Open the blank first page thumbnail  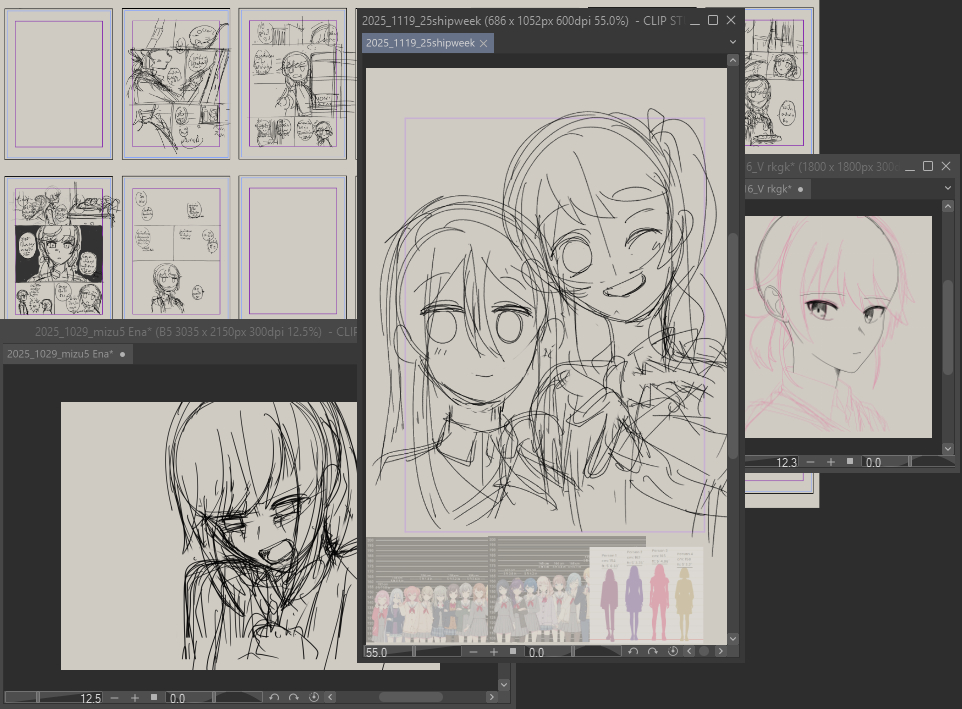59,84
